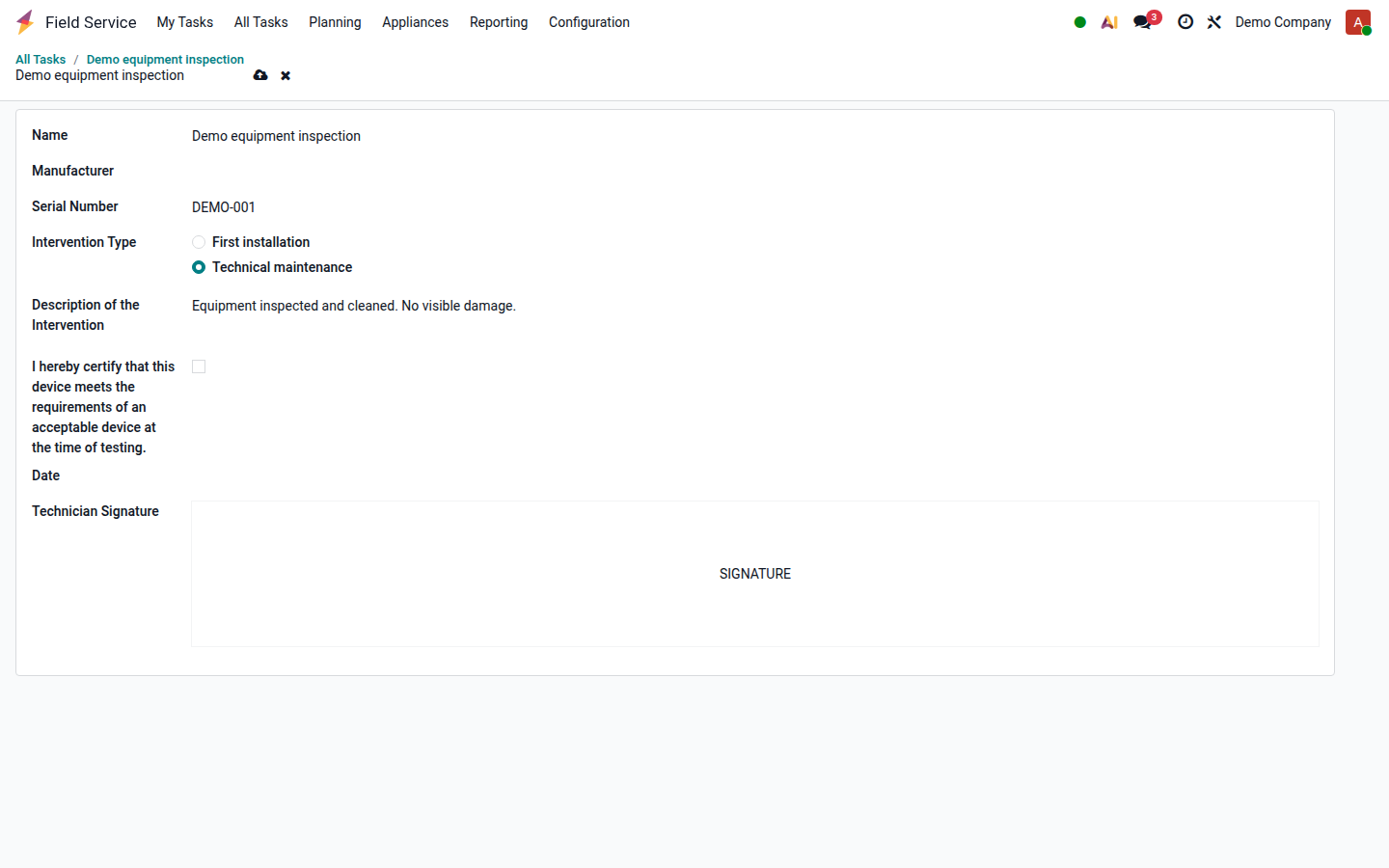
Task: Open the Configuration menu
Action: click(x=589, y=22)
